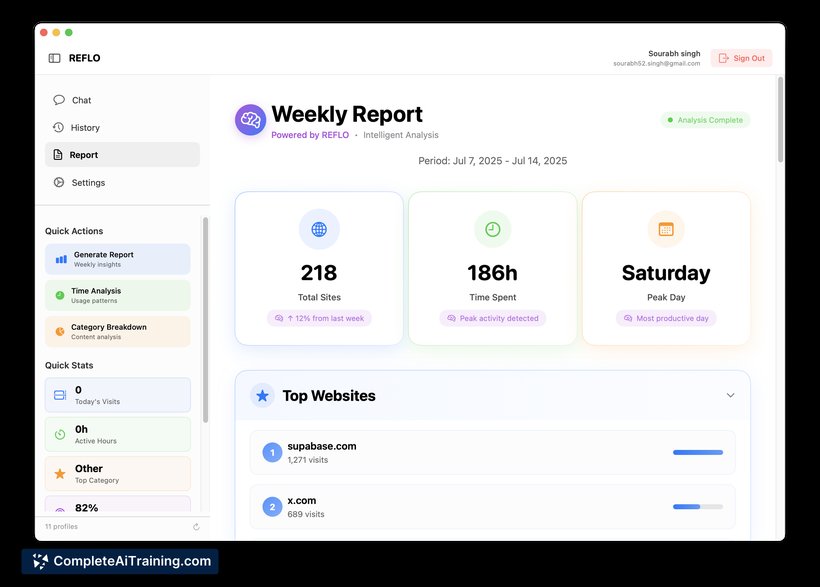Click the Generate Report bar chart icon

click(61, 259)
